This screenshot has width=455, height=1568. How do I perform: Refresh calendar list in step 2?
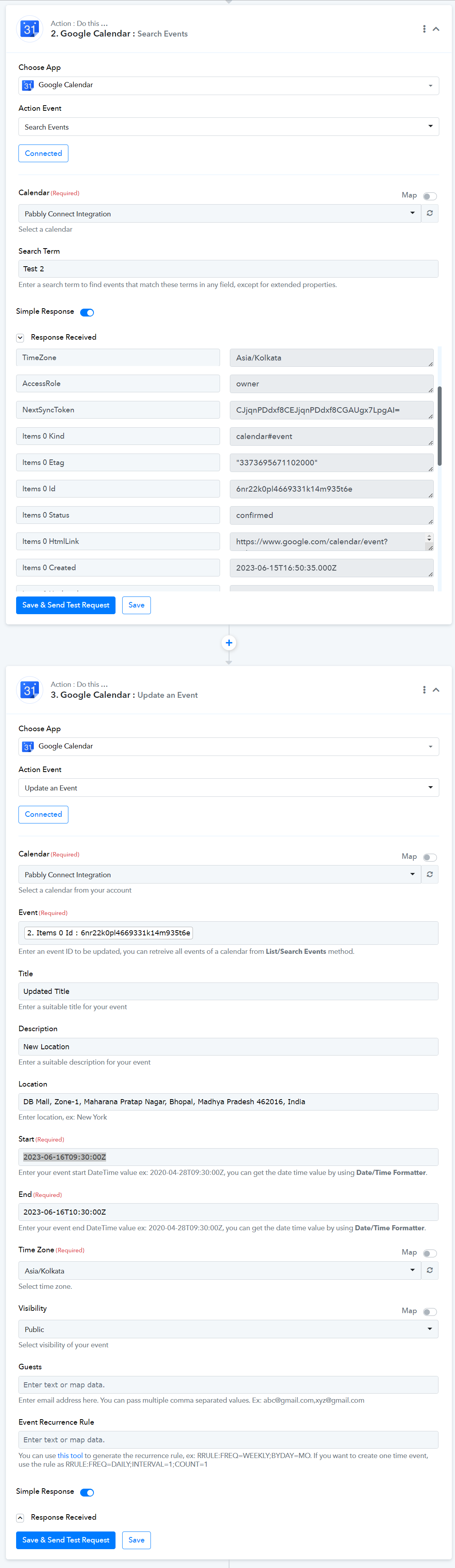[429, 214]
